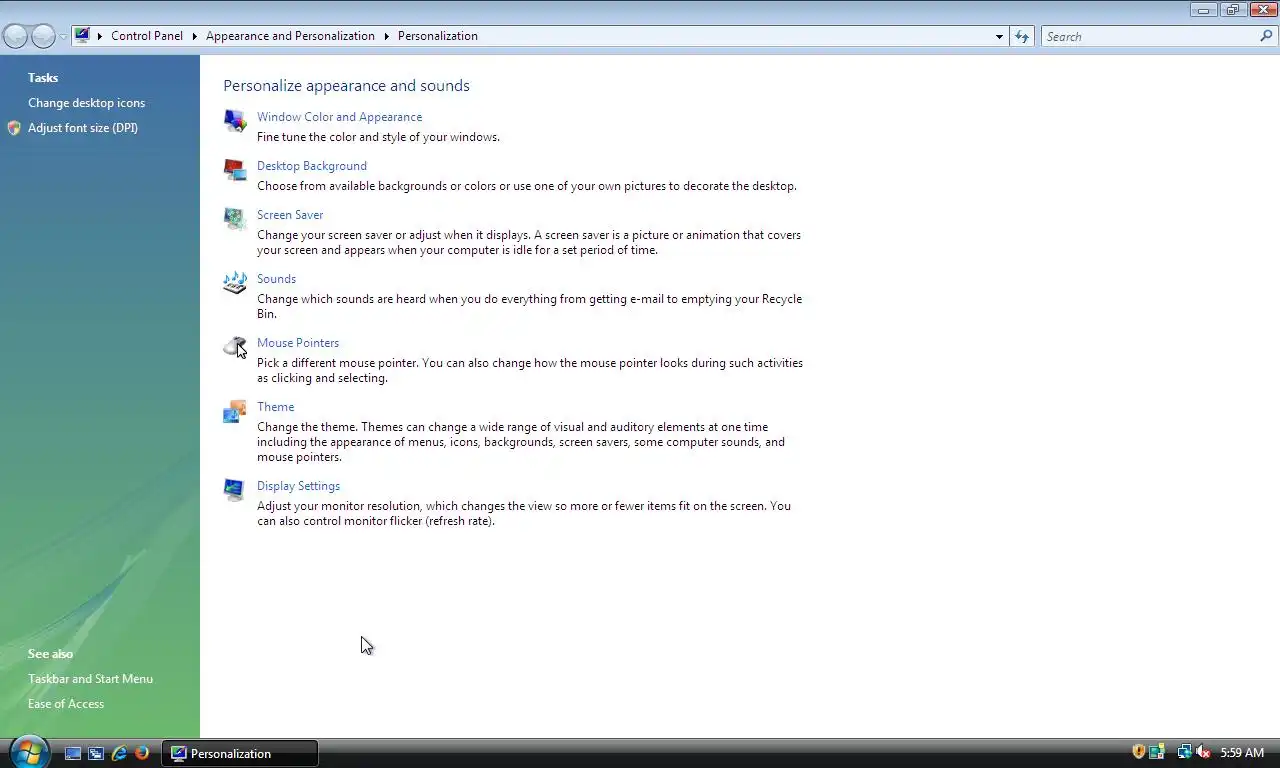Viewport: 1280px width, 768px height.
Task: Open the address bar history dropdown arrow
Action: 999,36
